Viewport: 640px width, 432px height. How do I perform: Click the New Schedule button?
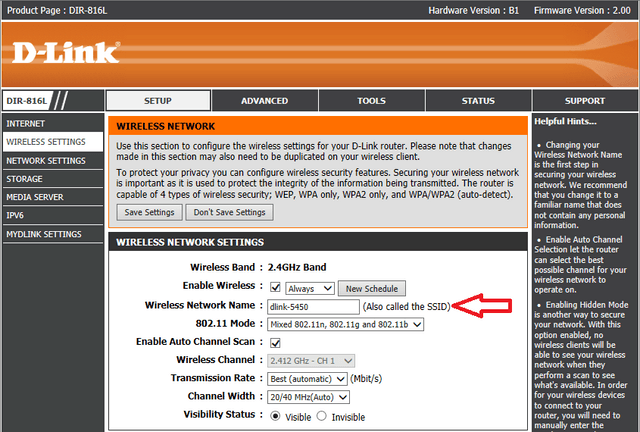point(372,288)
